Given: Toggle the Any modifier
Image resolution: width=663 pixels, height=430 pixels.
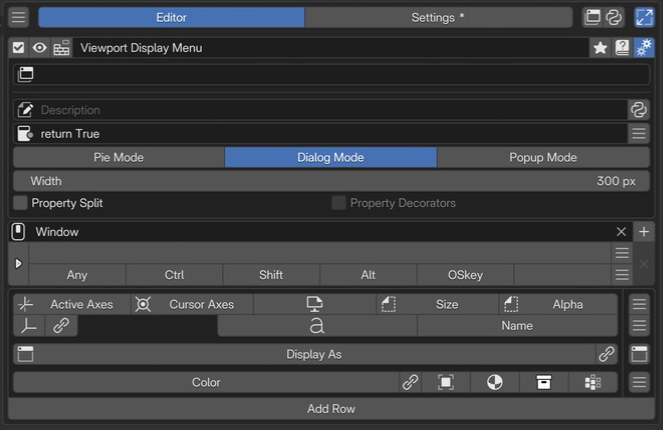Looking at the screenshot, I should coord(77,275).
